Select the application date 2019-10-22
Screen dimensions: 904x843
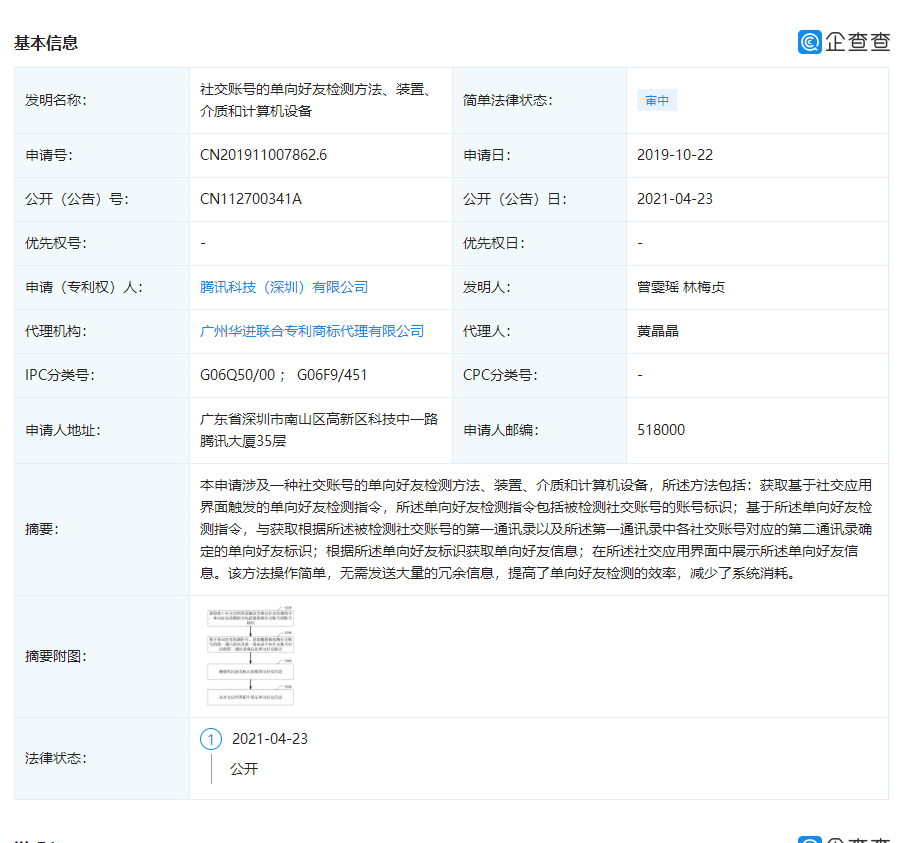[676, 155]
